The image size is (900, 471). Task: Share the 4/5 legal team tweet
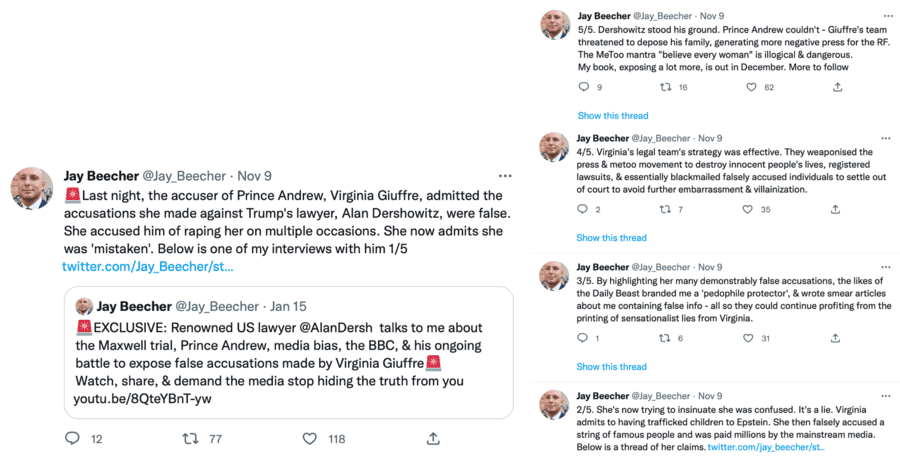pos(837,209)
